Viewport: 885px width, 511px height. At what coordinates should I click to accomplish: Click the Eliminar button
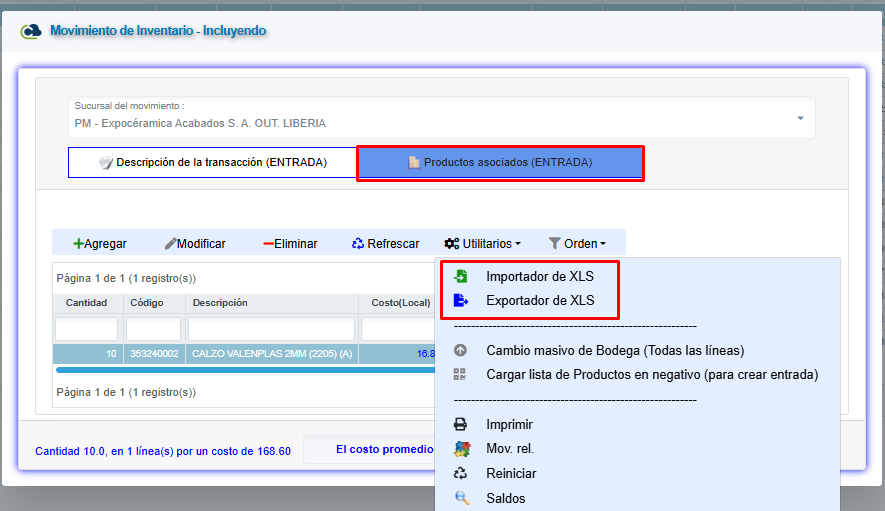tap(290, 243)
